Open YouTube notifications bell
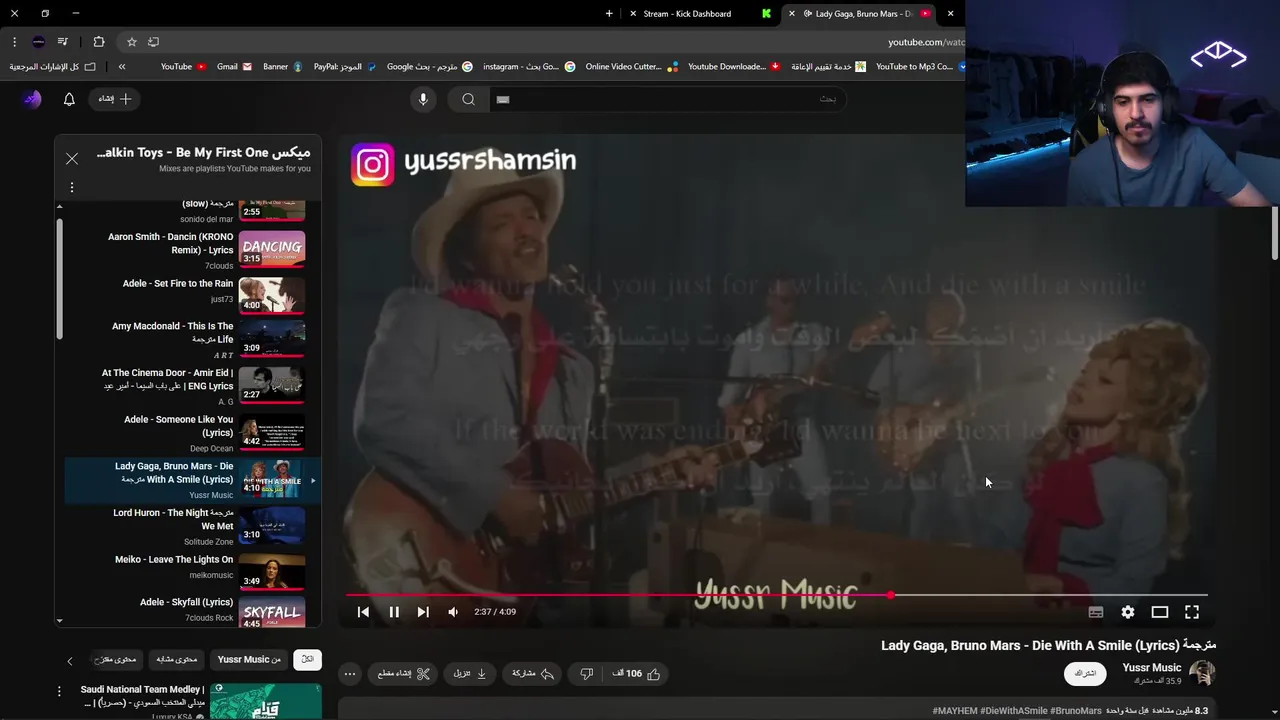Screen dimensions: 1280x720 click(69, 99)
